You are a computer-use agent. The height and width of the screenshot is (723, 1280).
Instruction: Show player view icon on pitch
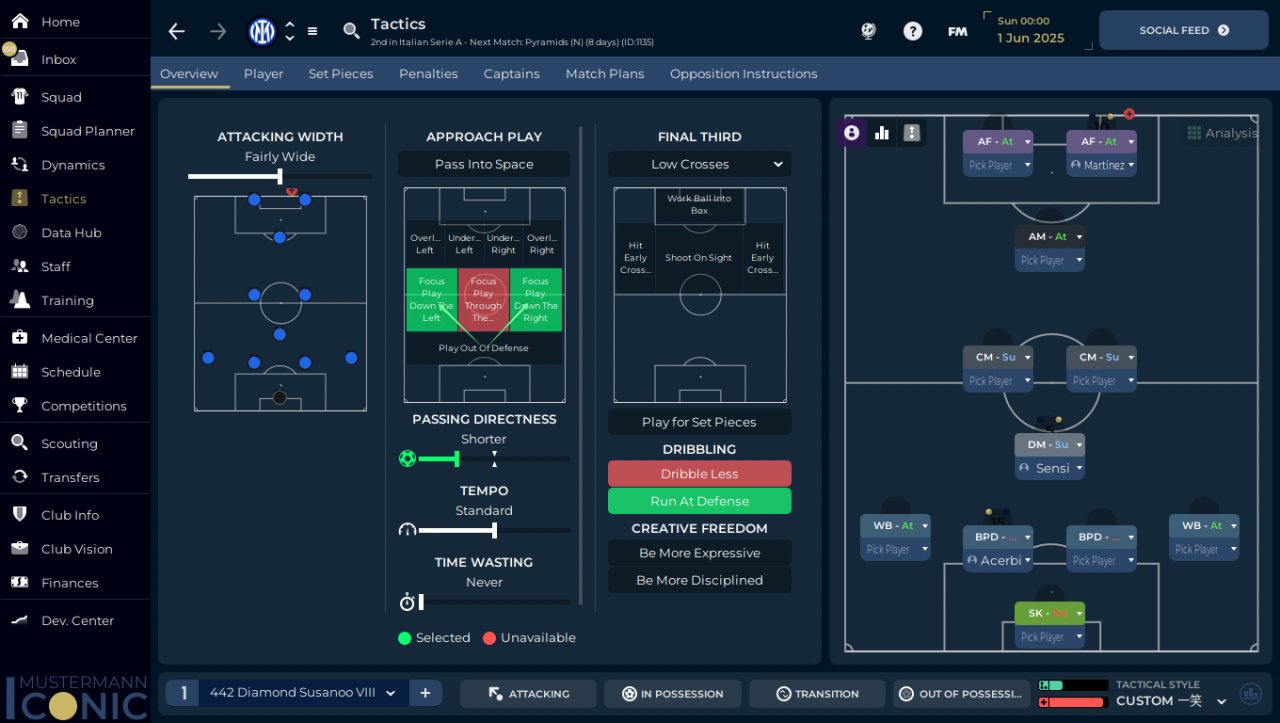click(x=852, y=132)
